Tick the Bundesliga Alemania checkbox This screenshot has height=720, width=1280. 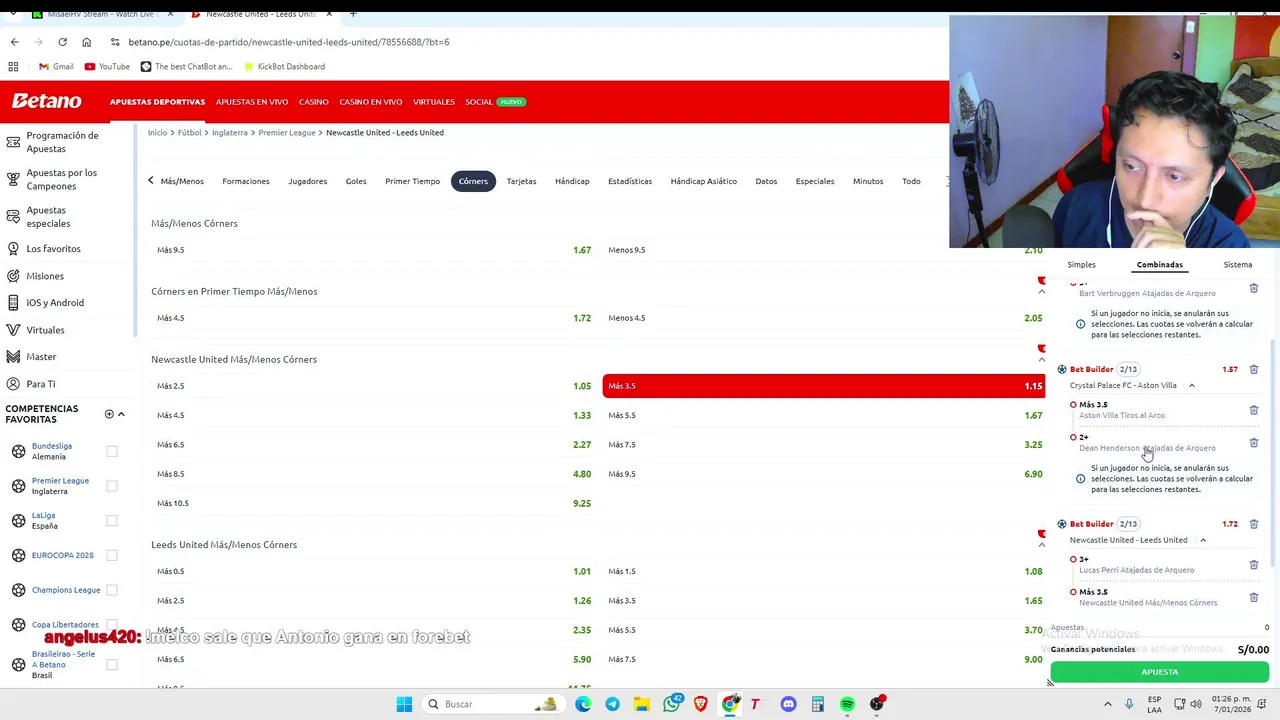click(112, 452)
